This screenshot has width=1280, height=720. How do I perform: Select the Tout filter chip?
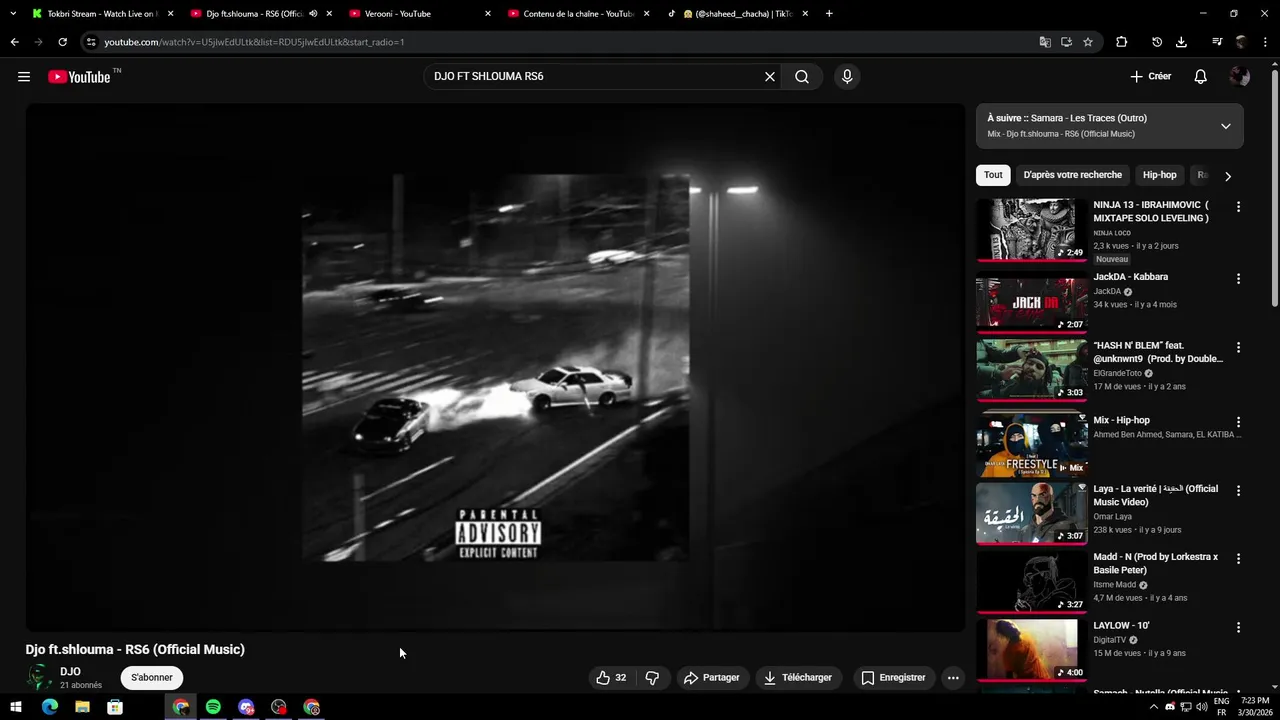(993, 175)
